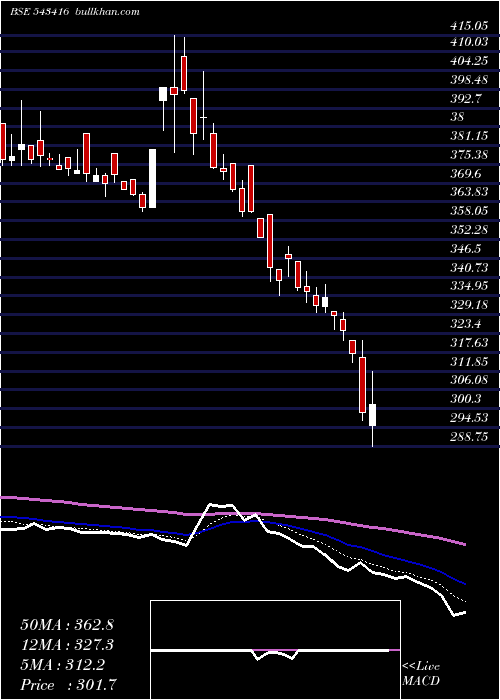Click the 340.73 price label
The image size is (500, 700).
(x=469, y=267)
